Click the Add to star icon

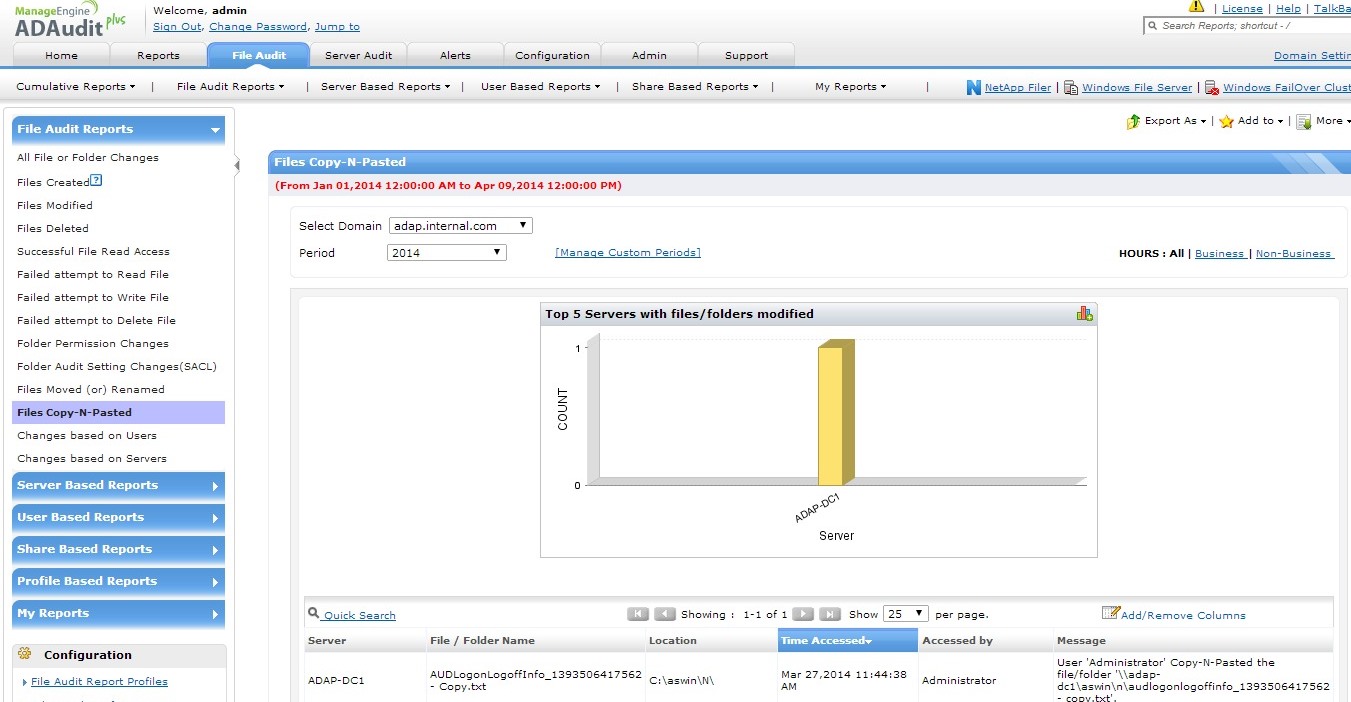pos(1226,121)
